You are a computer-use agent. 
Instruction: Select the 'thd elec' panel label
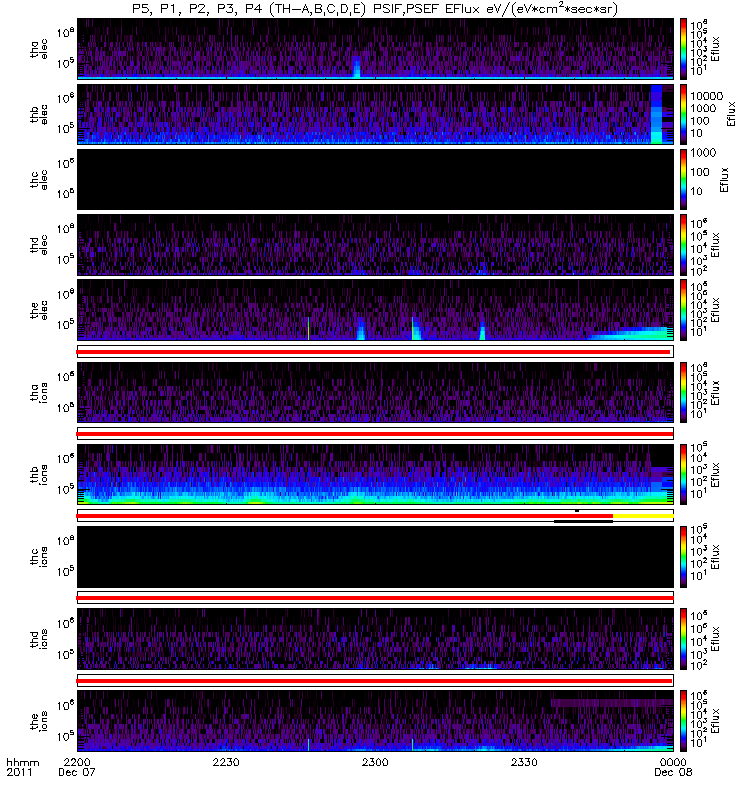click(x=39, y=245)
